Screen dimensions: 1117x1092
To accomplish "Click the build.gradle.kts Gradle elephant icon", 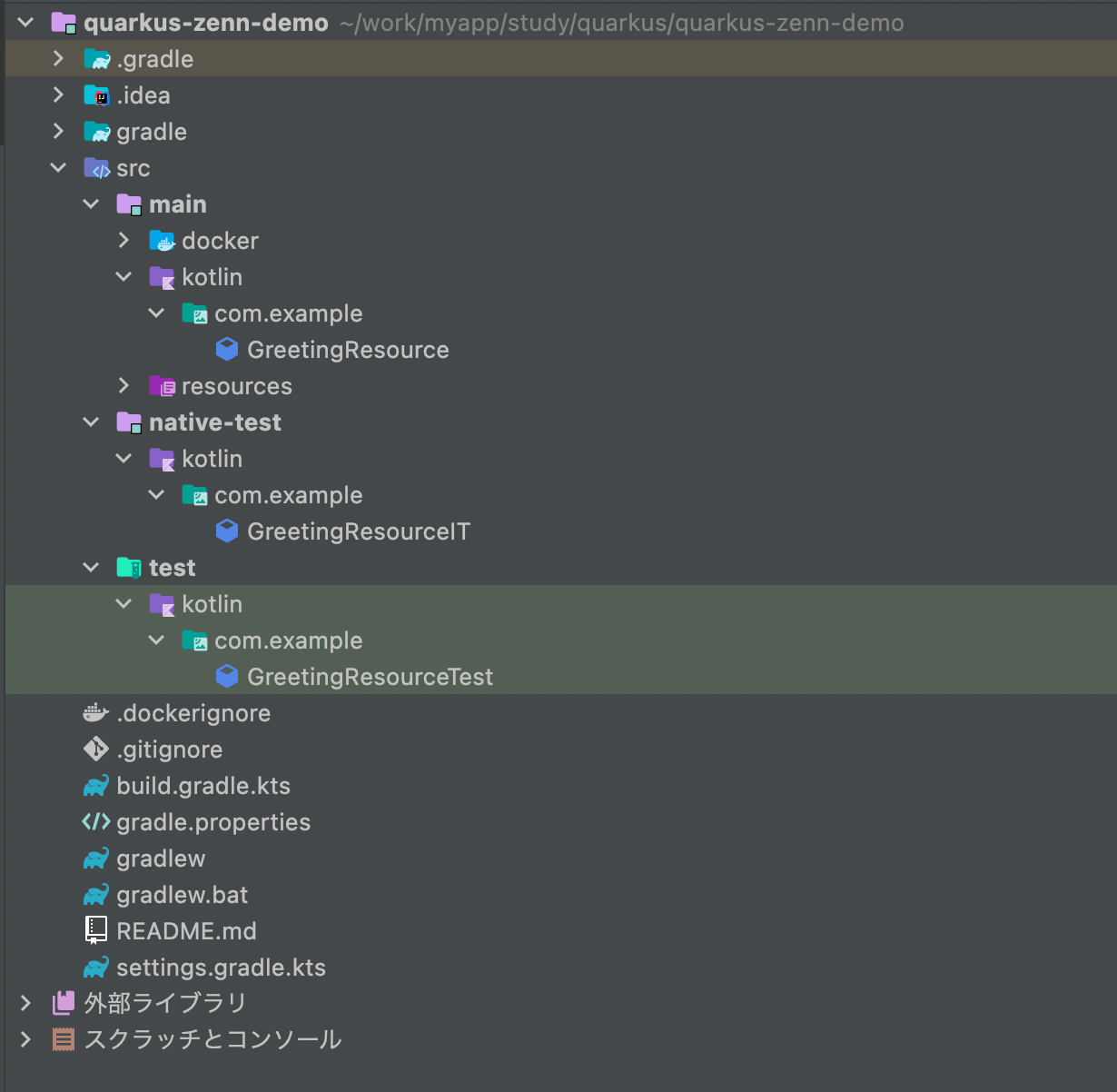I will click(x=96, y=786).
